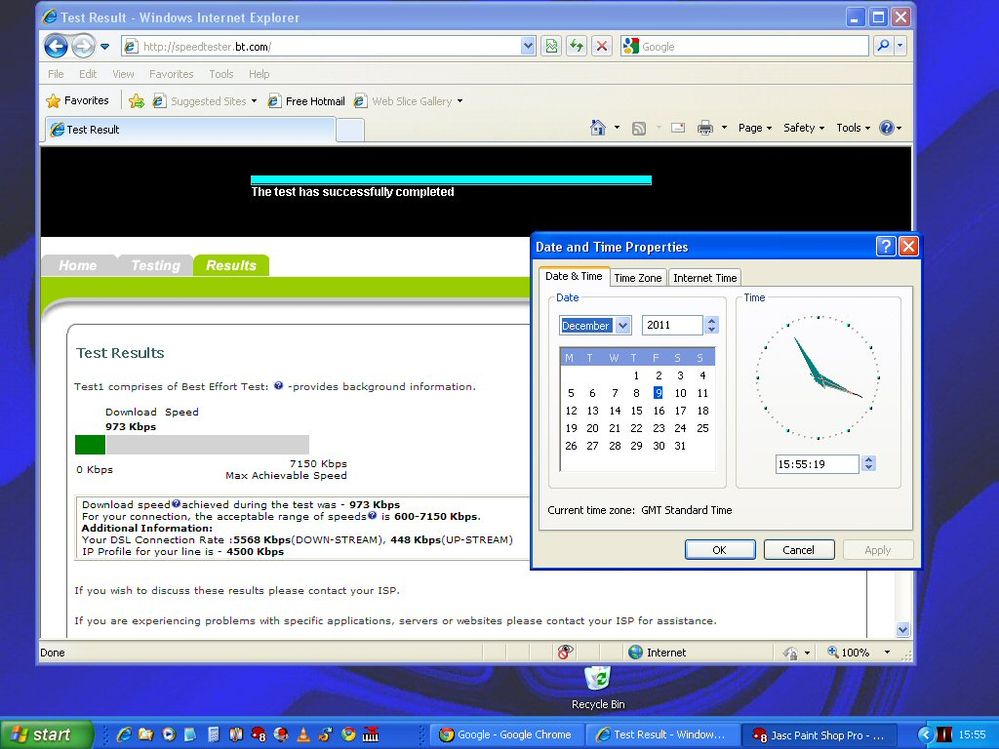Click the 15:55:19 time field
This screenshot has height=749, width=999.
pos(817,464)
